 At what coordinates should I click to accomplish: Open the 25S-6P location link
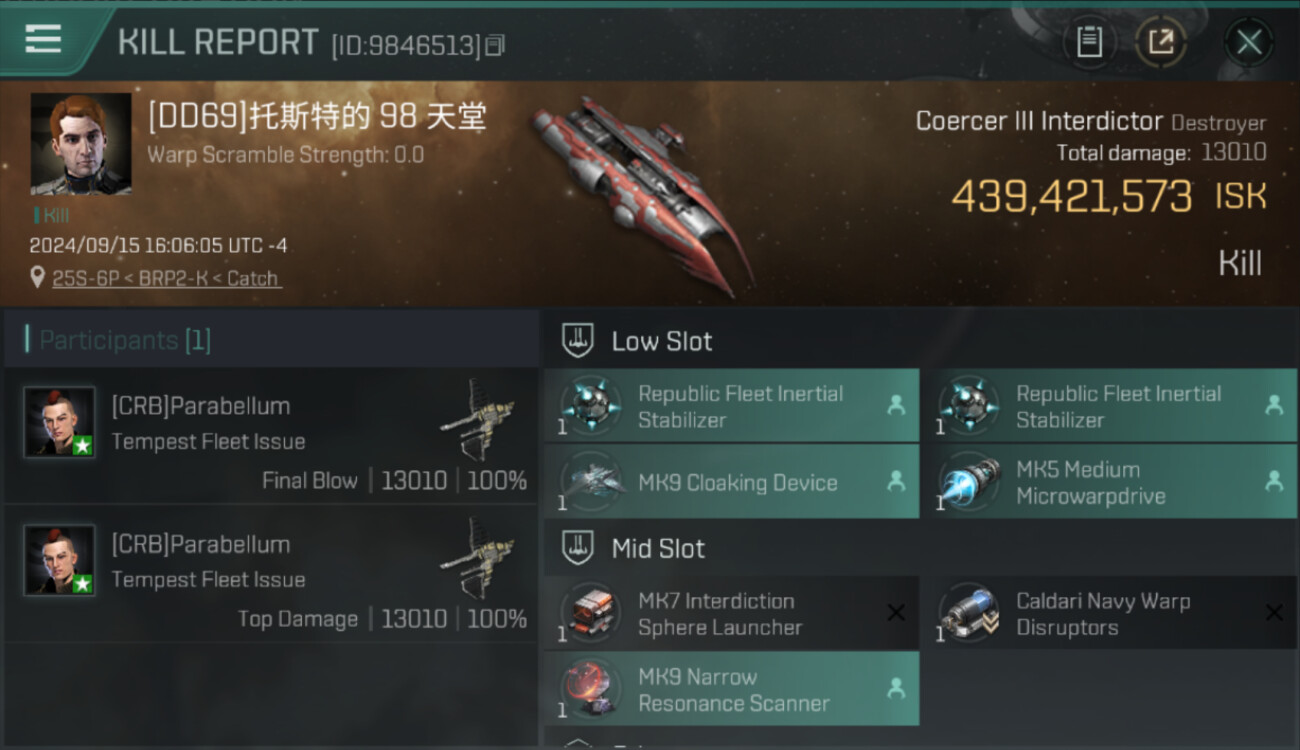[165, 279]
